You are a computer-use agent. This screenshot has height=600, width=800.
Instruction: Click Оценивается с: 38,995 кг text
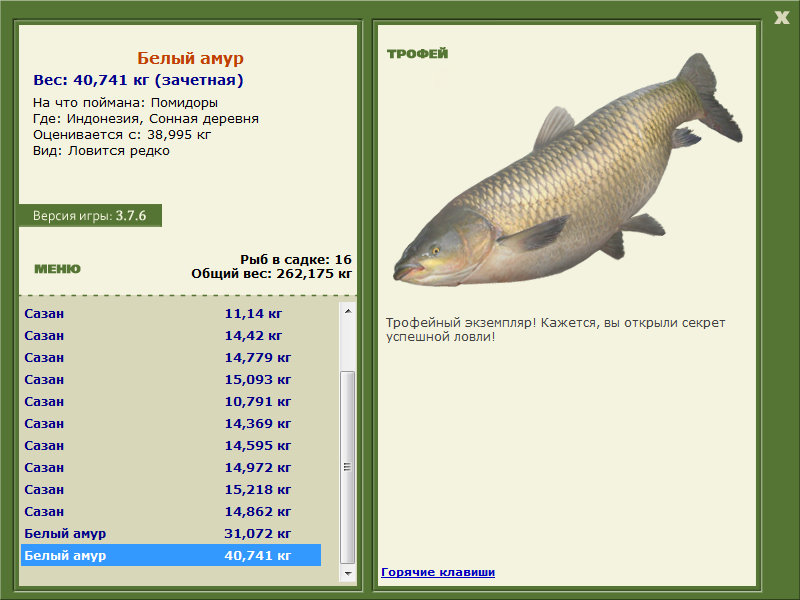tap(122, 135)
